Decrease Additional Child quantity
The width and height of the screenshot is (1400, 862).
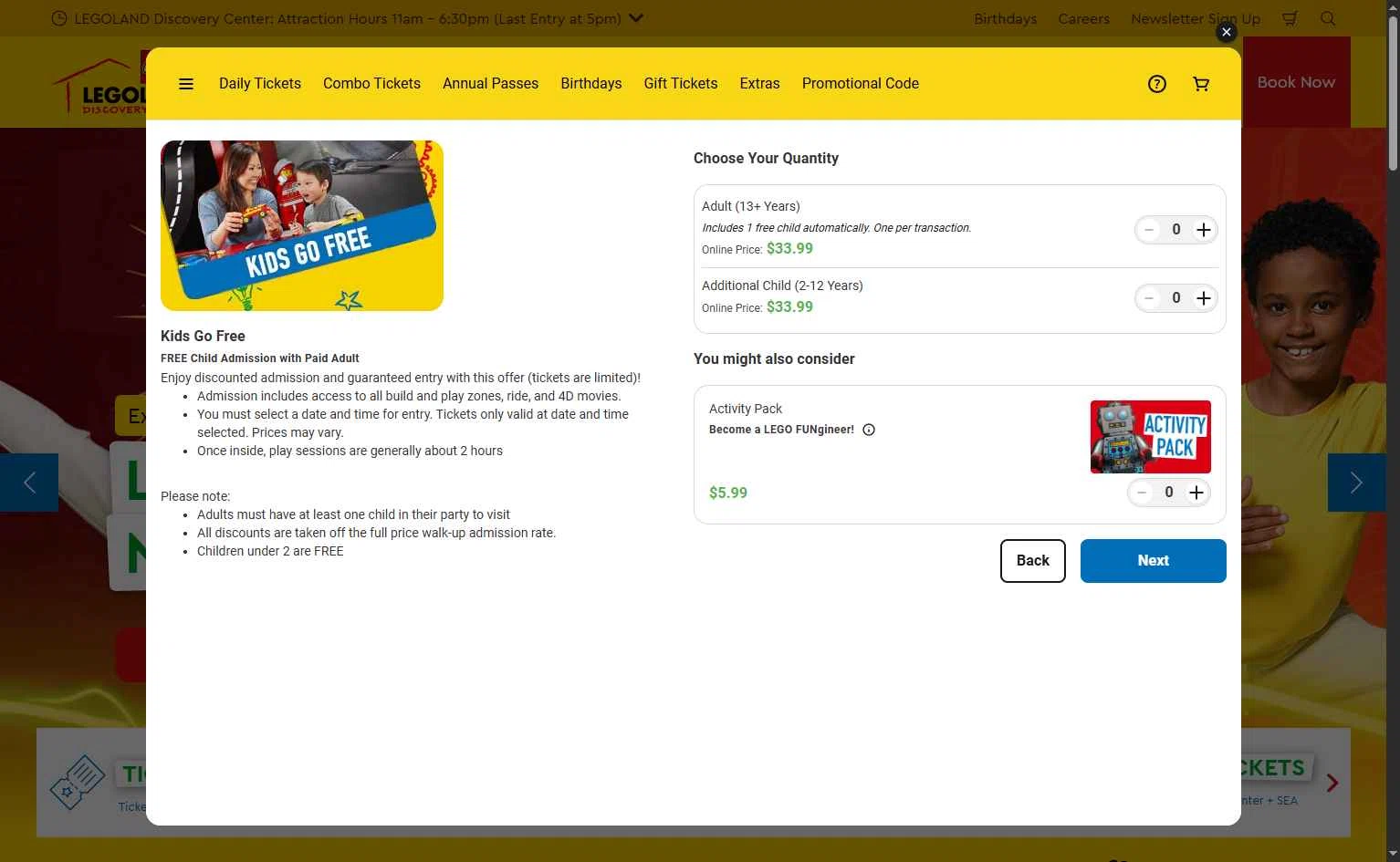(x=1149, y=298)
